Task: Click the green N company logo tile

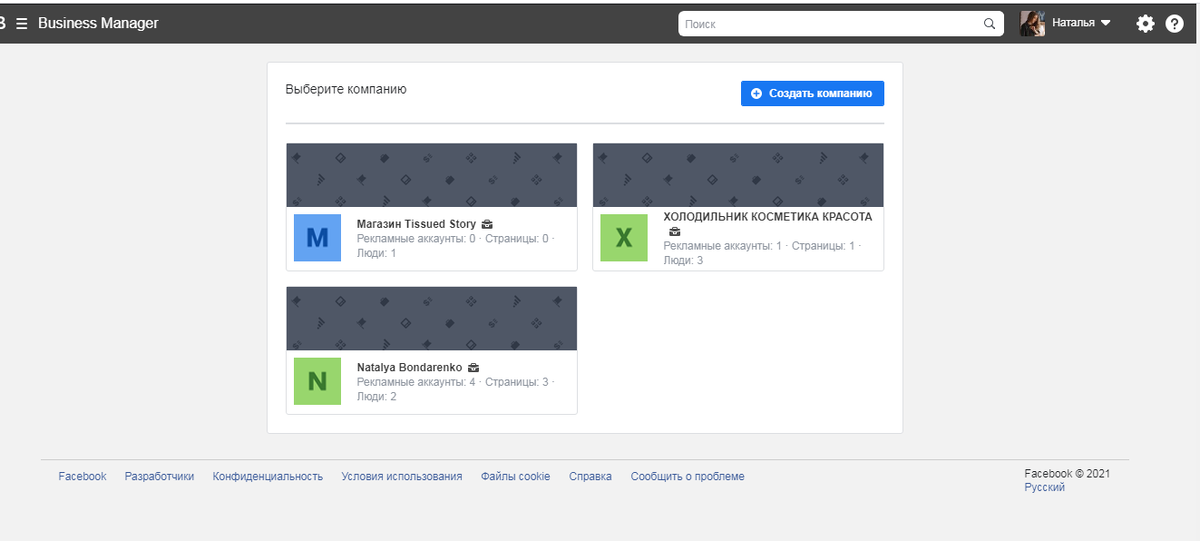Action: coord(317,381)
